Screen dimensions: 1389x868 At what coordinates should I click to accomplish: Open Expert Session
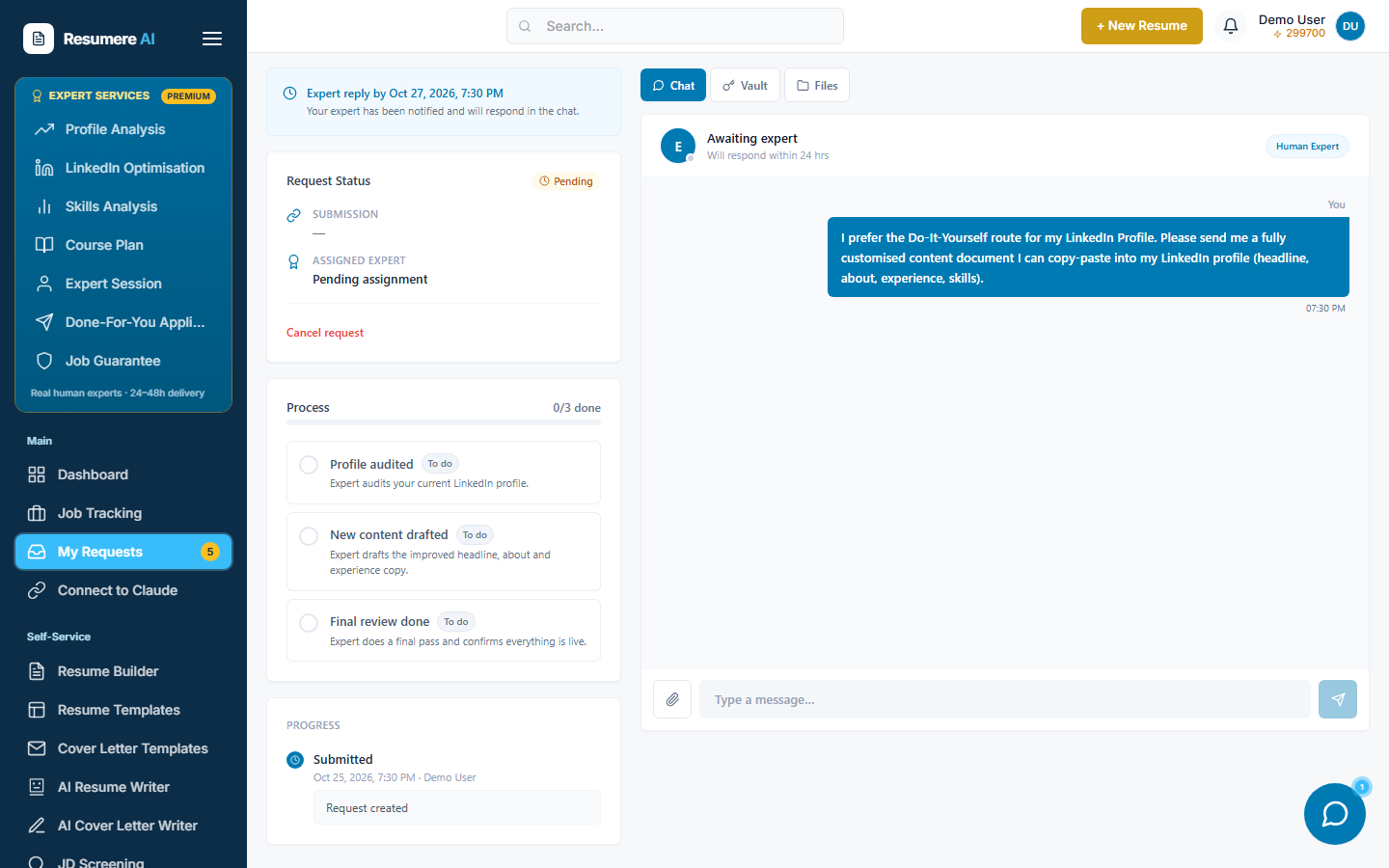click(123, 284)
